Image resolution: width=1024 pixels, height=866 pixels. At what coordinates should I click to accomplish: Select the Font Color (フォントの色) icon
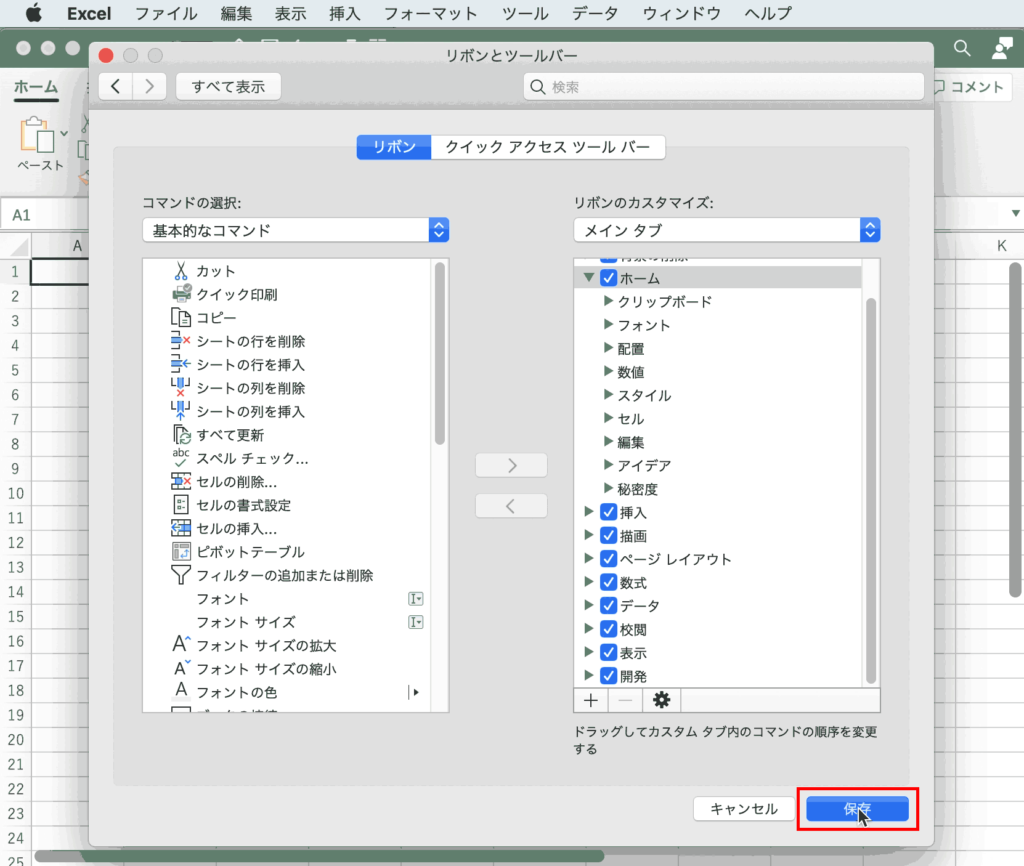[x=181, y=691]
